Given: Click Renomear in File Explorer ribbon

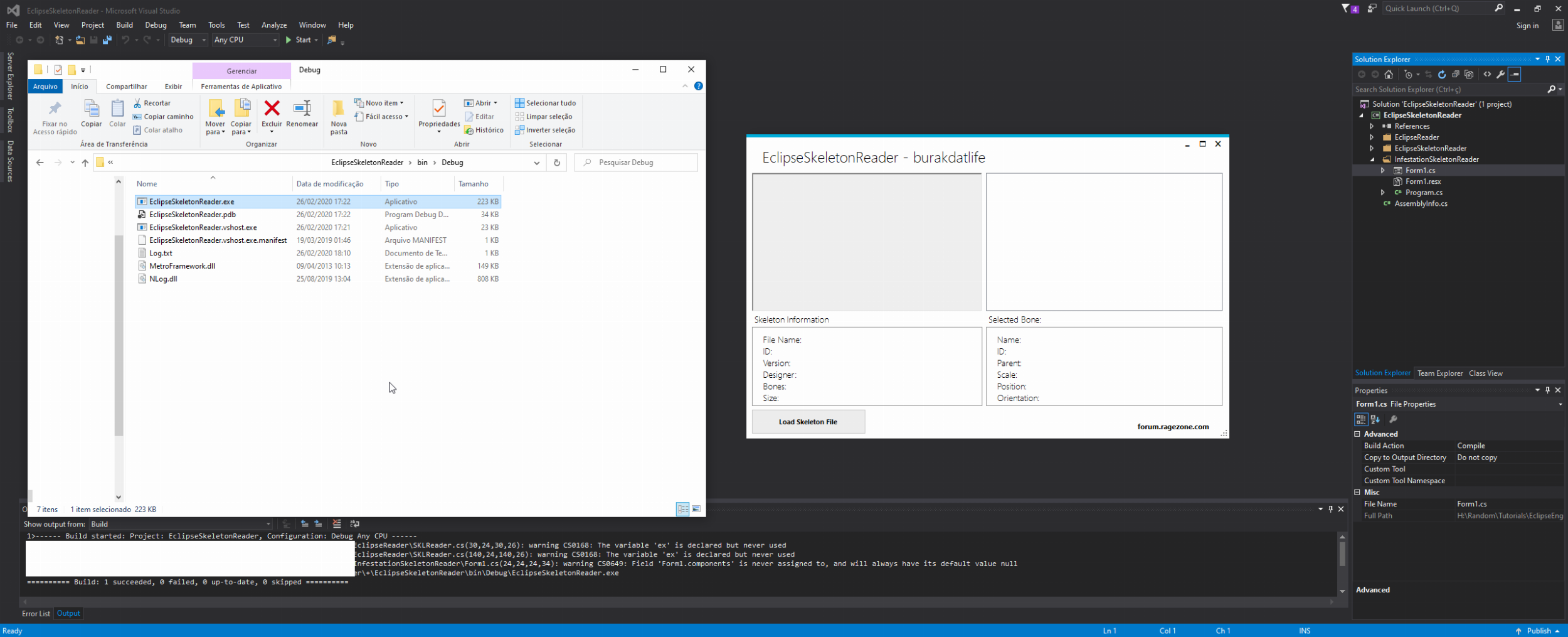Looking at the screenshot, I should click(302, 114).
